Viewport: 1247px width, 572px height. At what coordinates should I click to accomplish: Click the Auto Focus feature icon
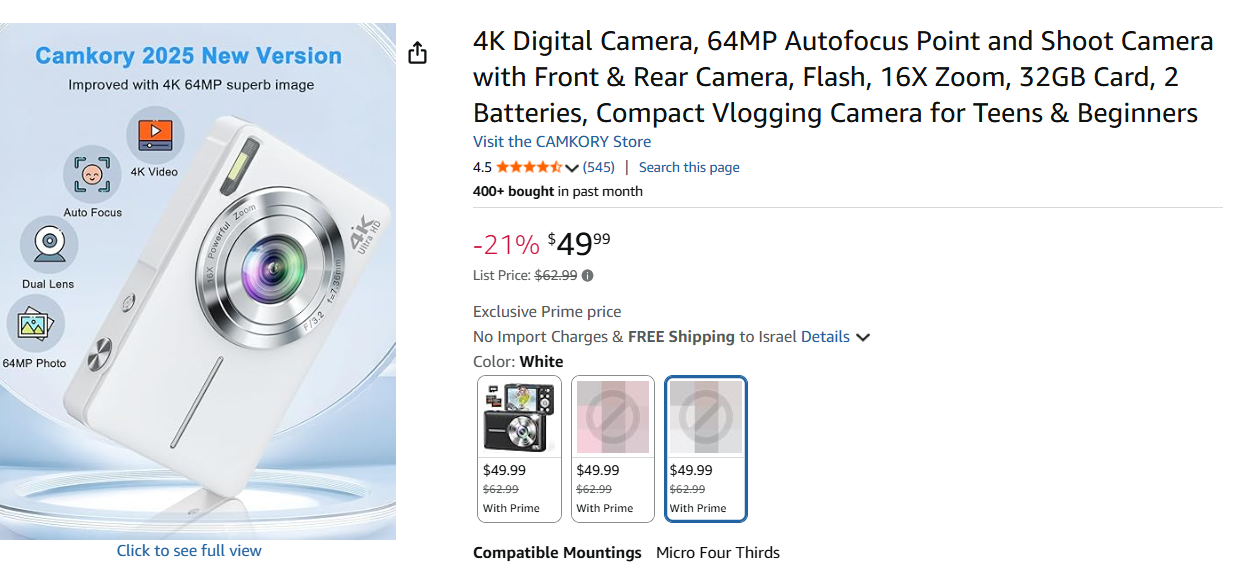click(92, 175)
